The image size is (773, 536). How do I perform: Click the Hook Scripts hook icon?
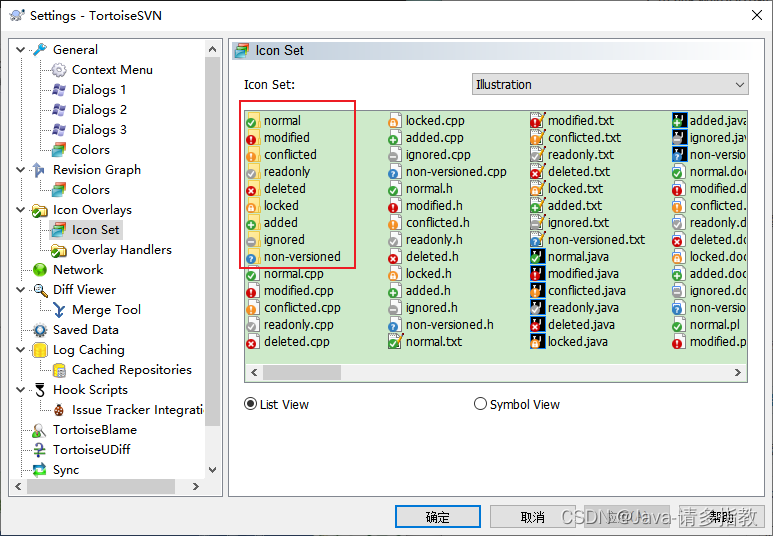(x=40, y=390)
